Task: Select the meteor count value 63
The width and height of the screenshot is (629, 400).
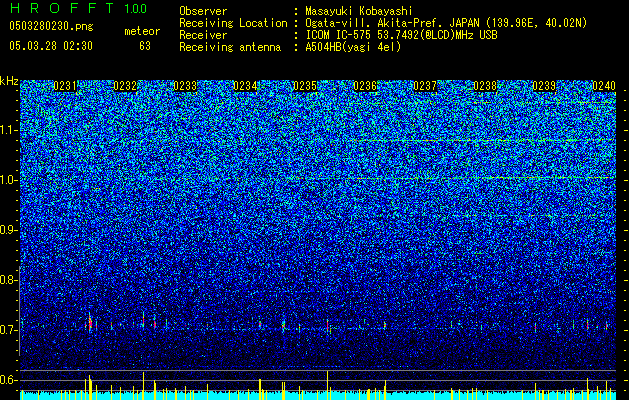Action: (145, 46)
